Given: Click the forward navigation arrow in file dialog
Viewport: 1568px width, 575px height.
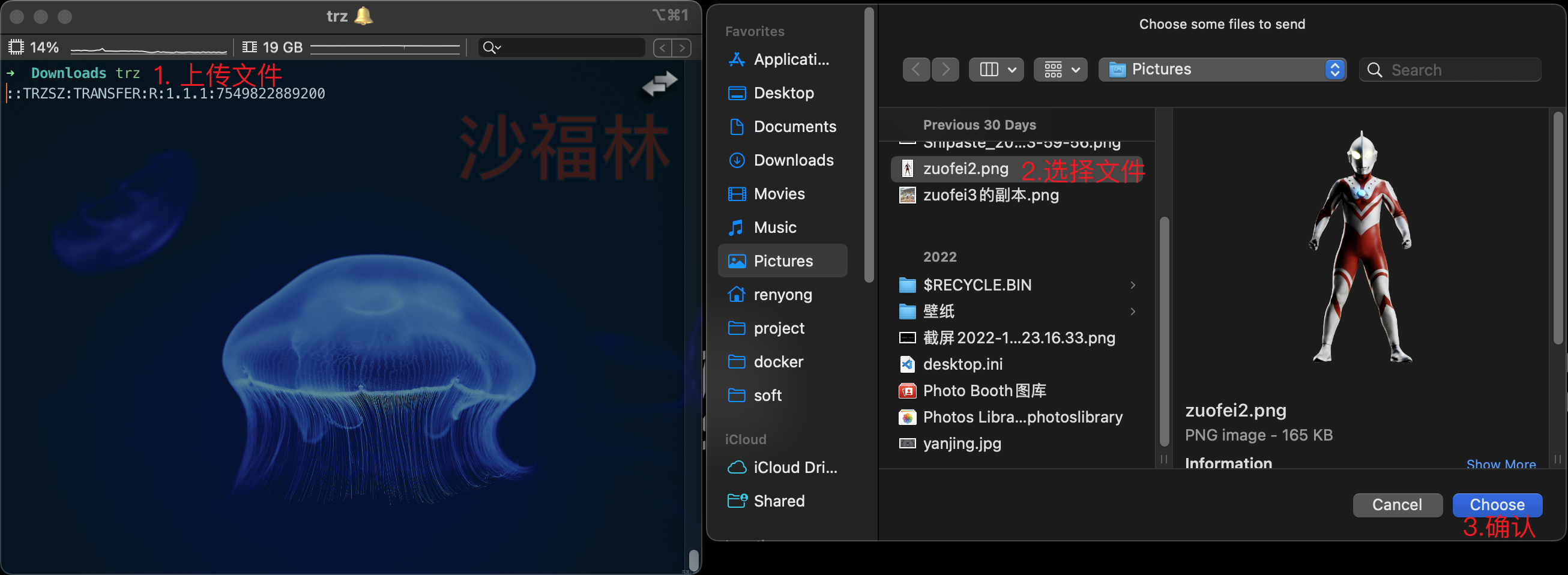Looking at the screenshot, I should coord(945,70).
